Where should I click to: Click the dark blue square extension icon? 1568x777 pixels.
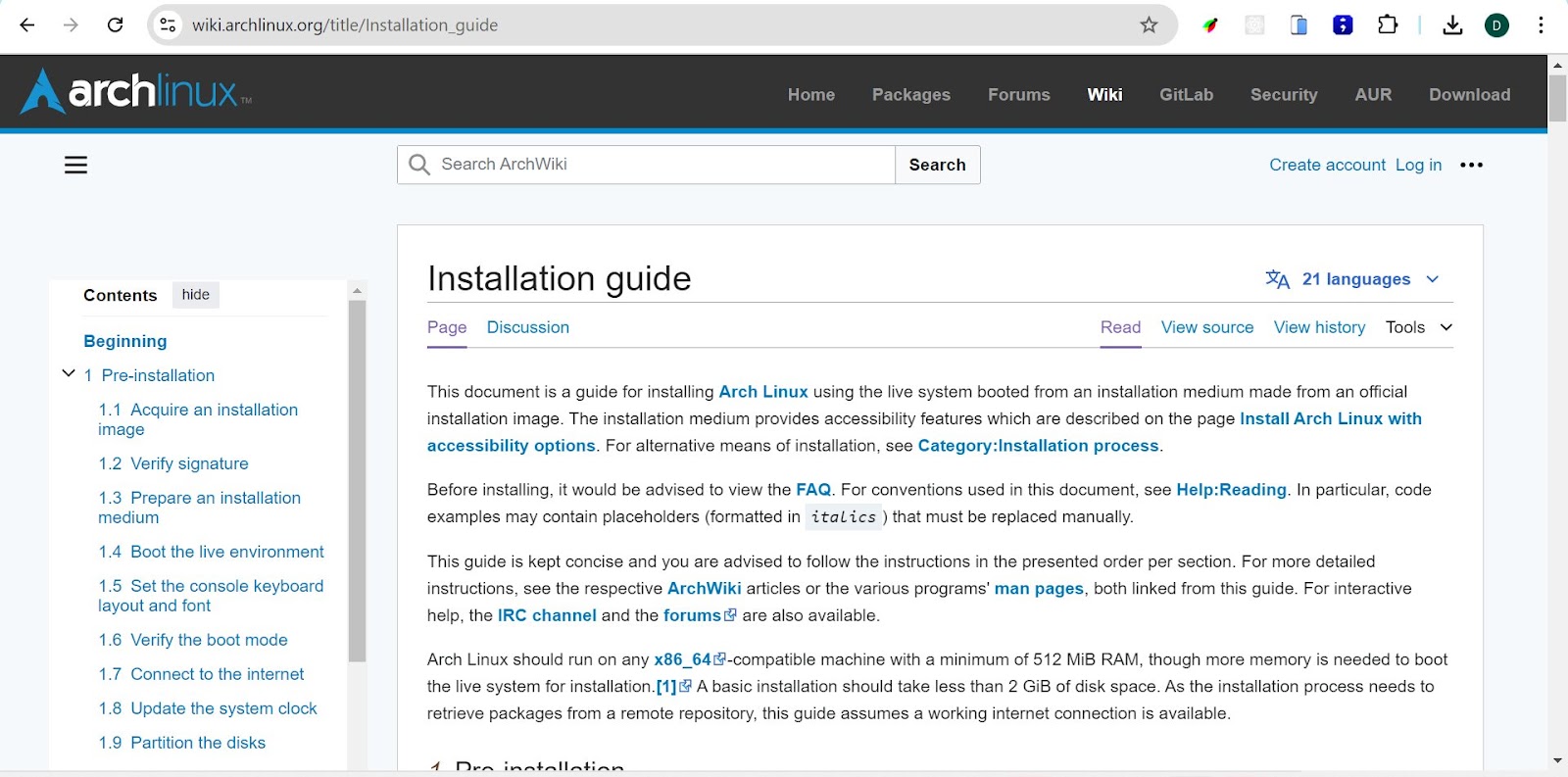click(1343, 25)
